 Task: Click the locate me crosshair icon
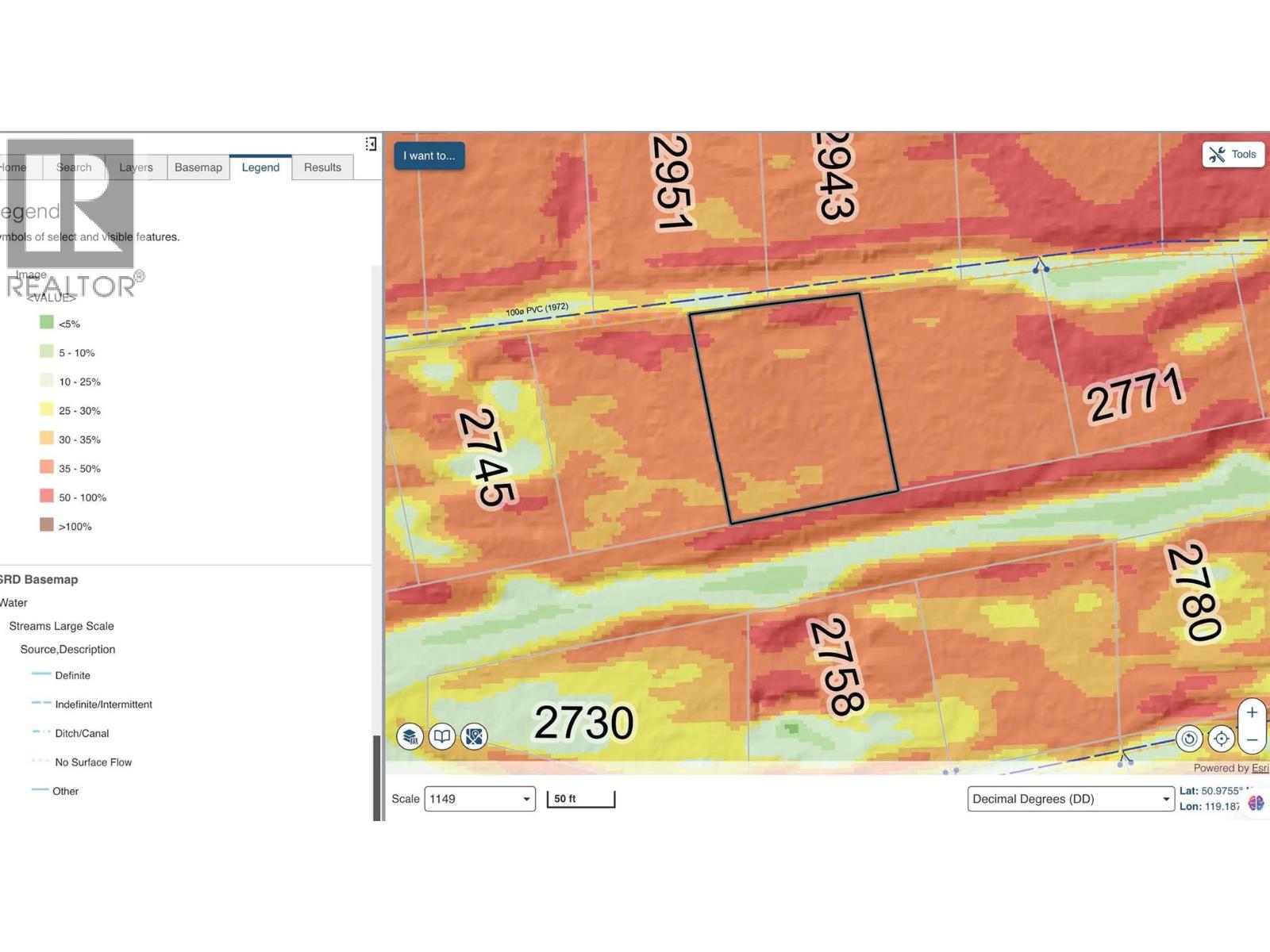[1222, 739]
